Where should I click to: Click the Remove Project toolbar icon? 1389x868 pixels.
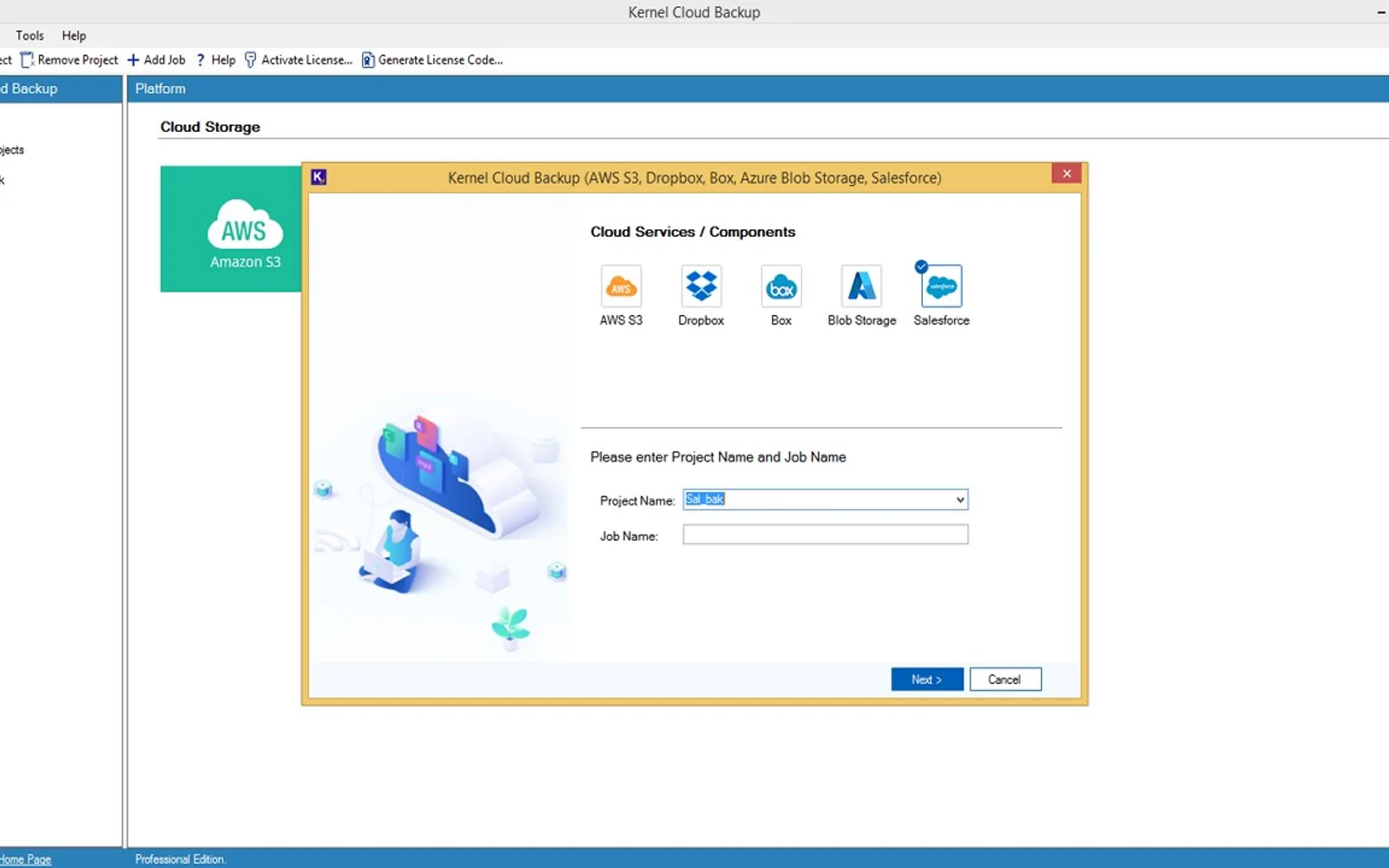[x=27, y=60]
